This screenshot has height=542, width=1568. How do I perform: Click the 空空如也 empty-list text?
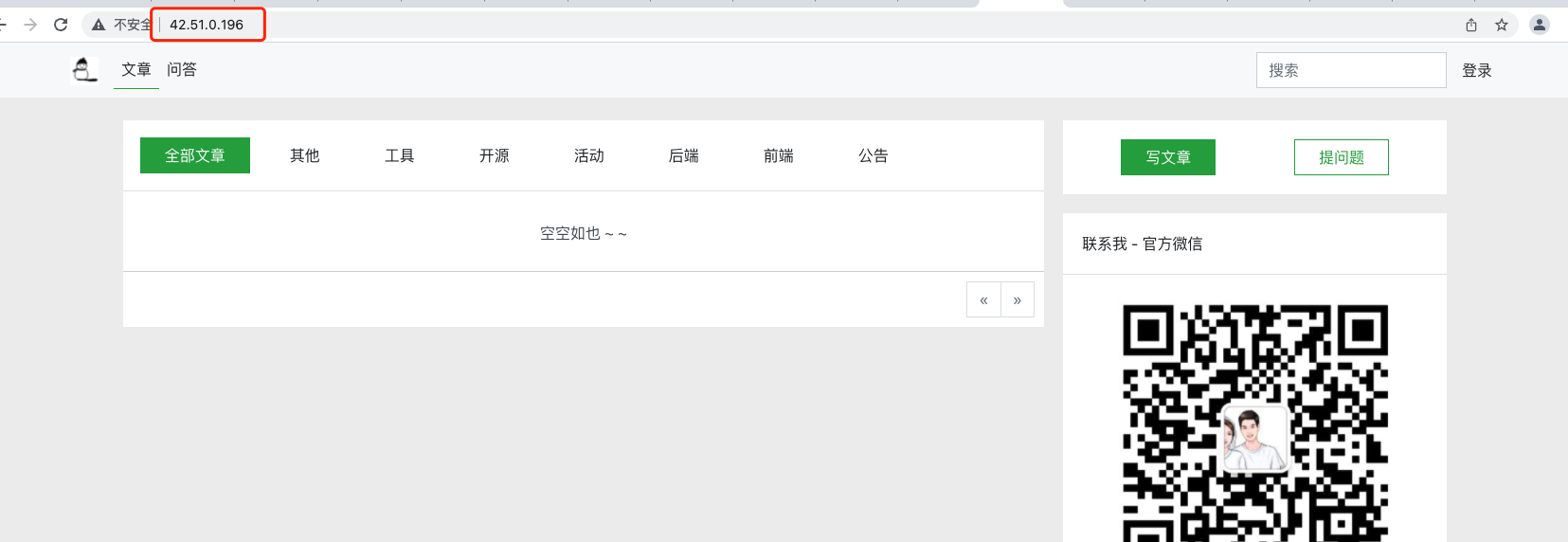tap(584, 233)
